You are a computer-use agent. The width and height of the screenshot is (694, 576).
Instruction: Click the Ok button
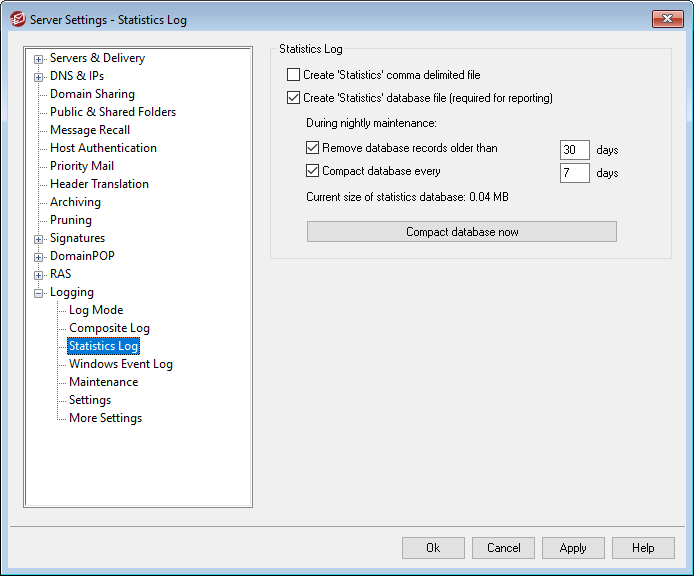pos(433,548)
